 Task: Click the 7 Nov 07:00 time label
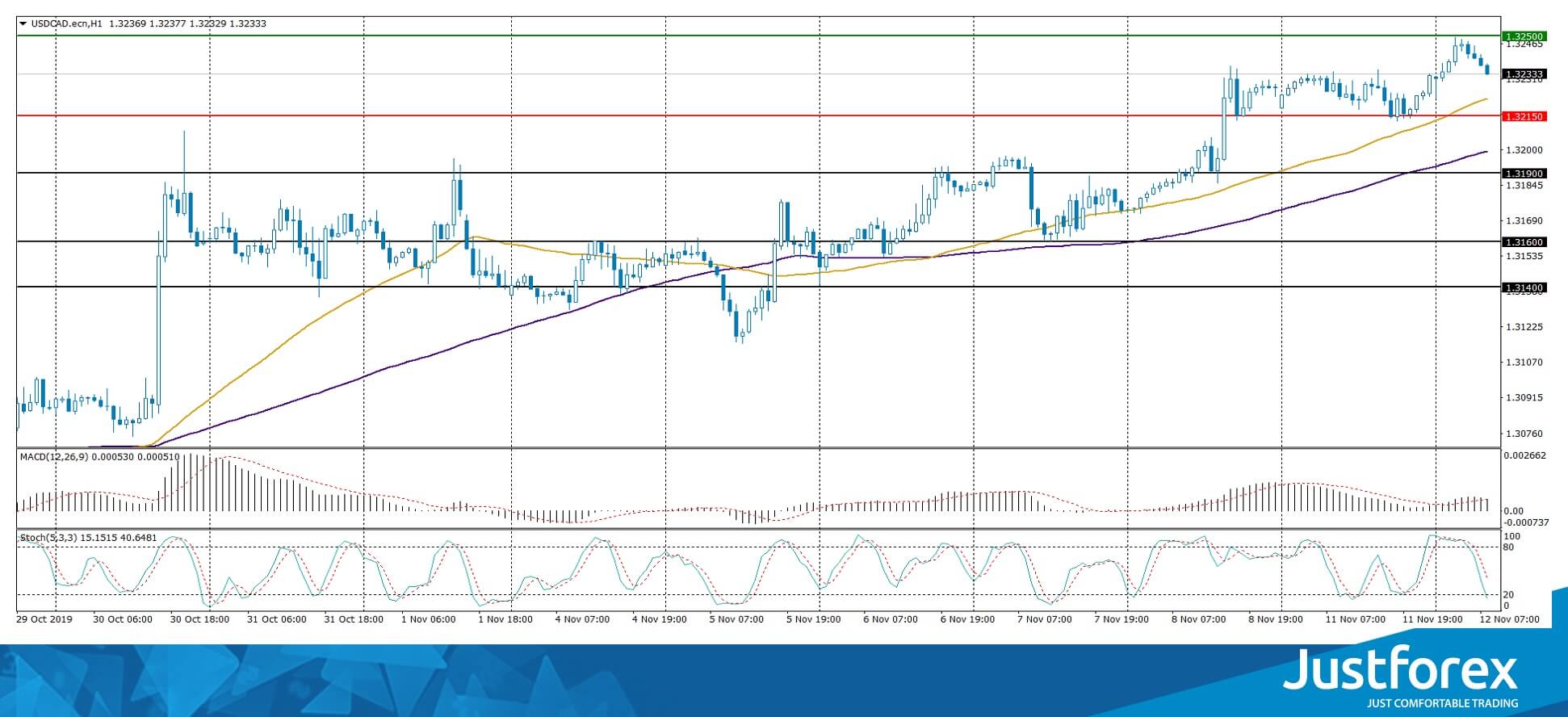tap(1044, 620)
